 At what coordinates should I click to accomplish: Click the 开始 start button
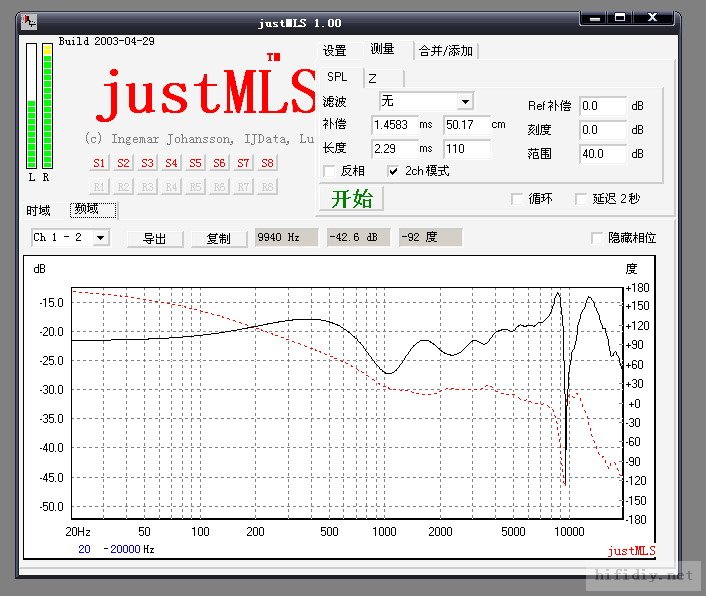(351, 198)
